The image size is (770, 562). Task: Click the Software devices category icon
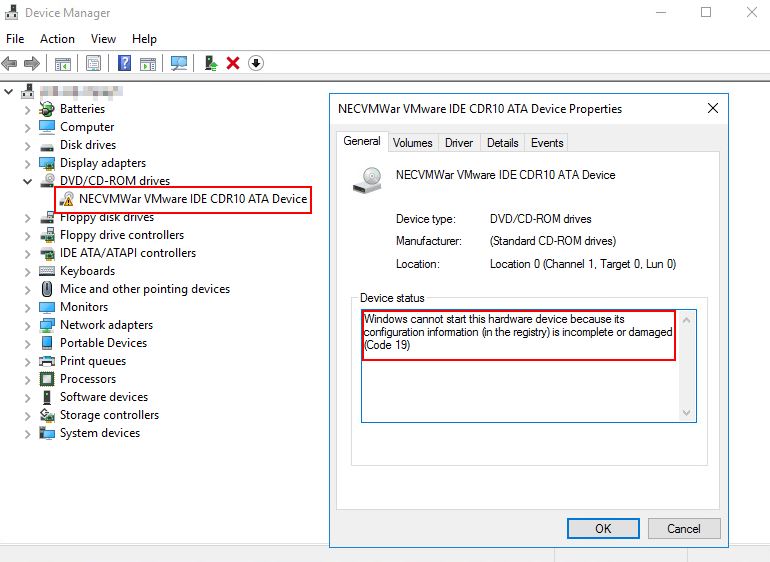pyautogui.click(x=47, y=397)
